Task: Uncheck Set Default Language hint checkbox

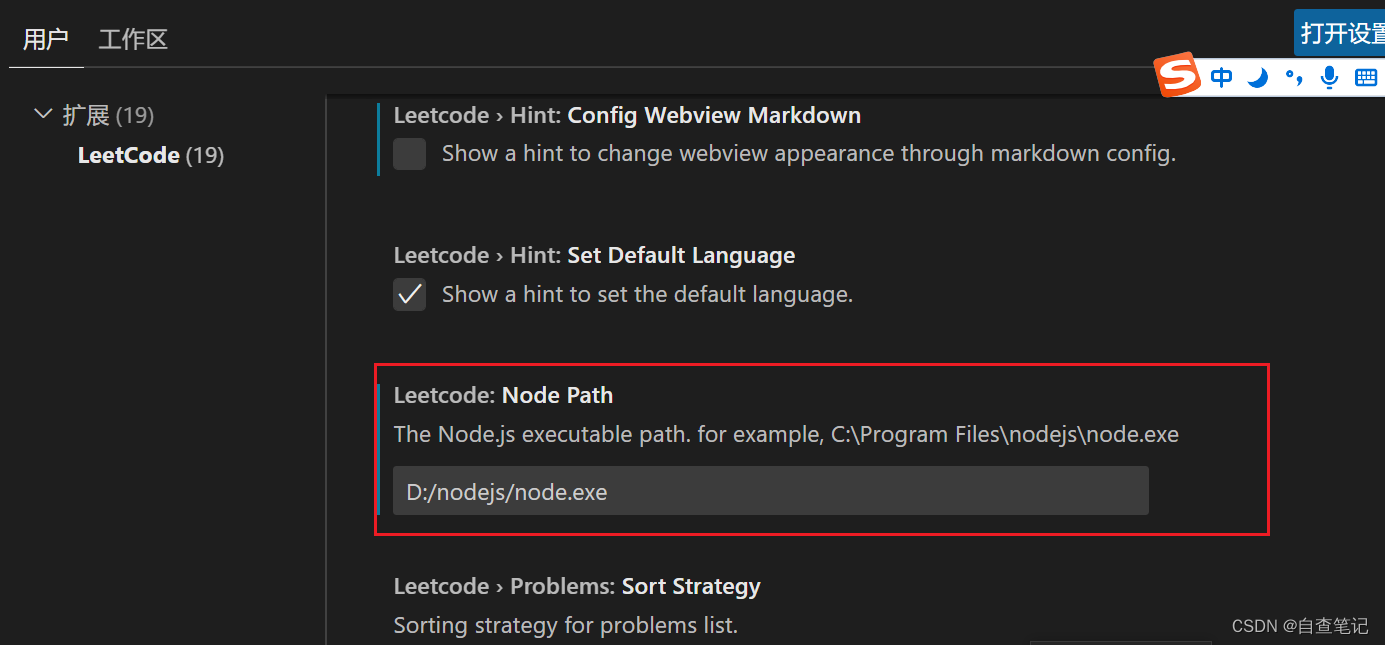Action: pos(409,294)
